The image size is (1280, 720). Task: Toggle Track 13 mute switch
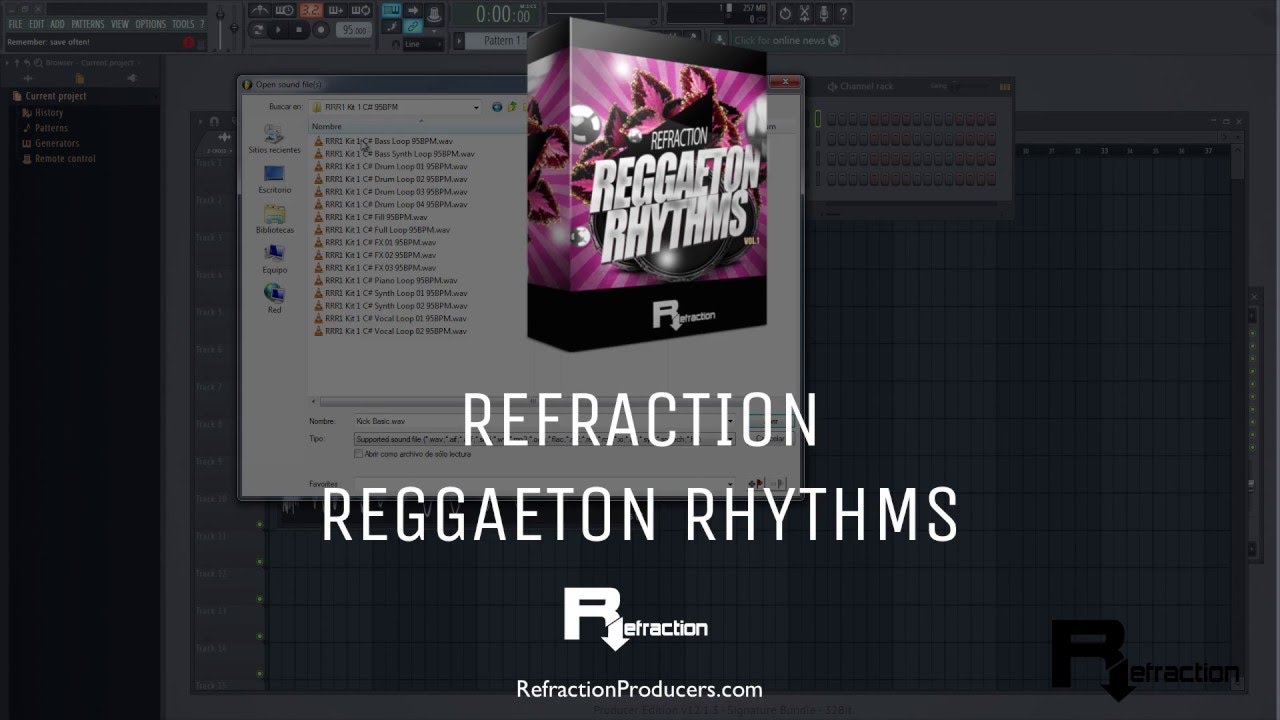coord(259,636)
